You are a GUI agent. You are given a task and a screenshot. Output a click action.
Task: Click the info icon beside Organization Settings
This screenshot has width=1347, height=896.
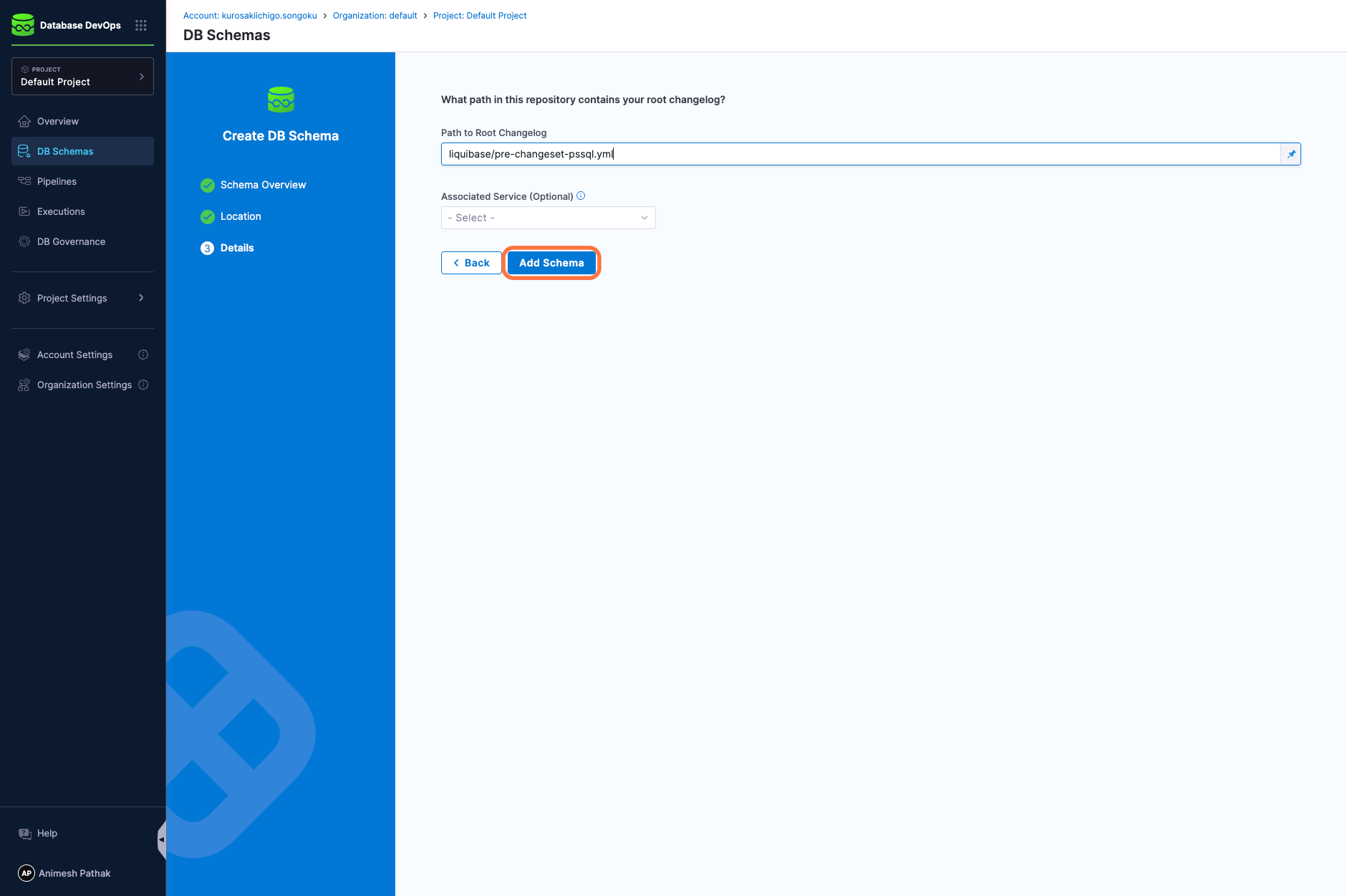[143, 385]
